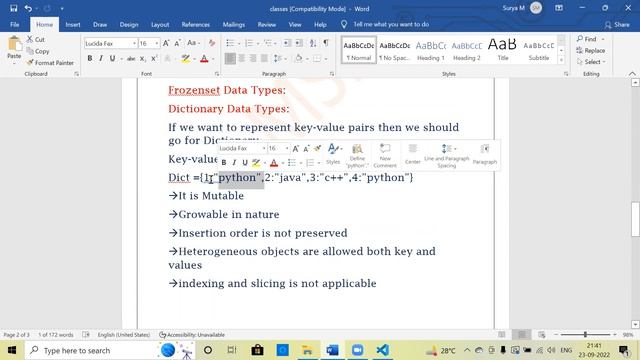Screen dimensions: 640x360
Task: Open mini toolbar font name dropdown
Action: coord(264,148)
